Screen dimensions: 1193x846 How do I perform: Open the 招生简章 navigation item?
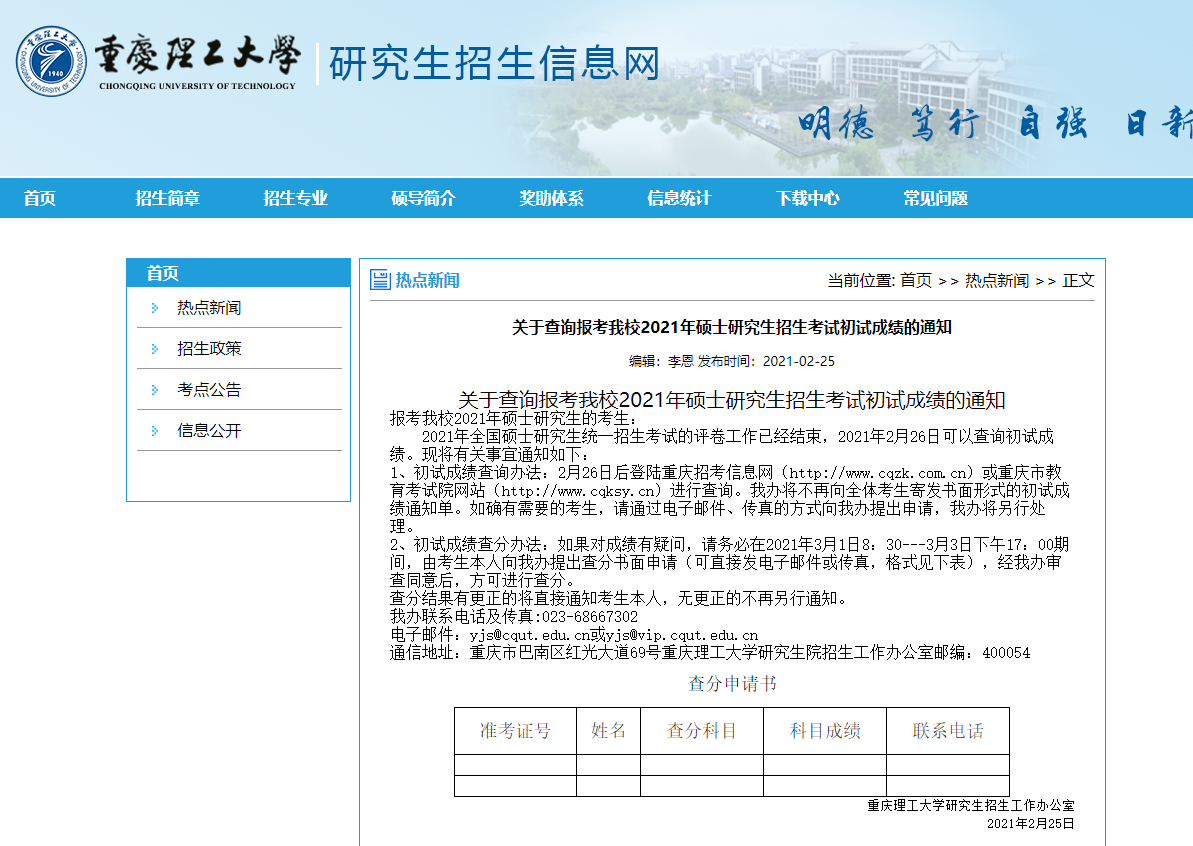[x=167, y=199]
